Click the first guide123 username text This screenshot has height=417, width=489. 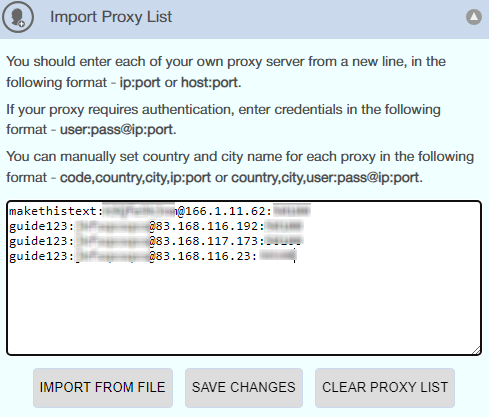click(x=38, y=226)
